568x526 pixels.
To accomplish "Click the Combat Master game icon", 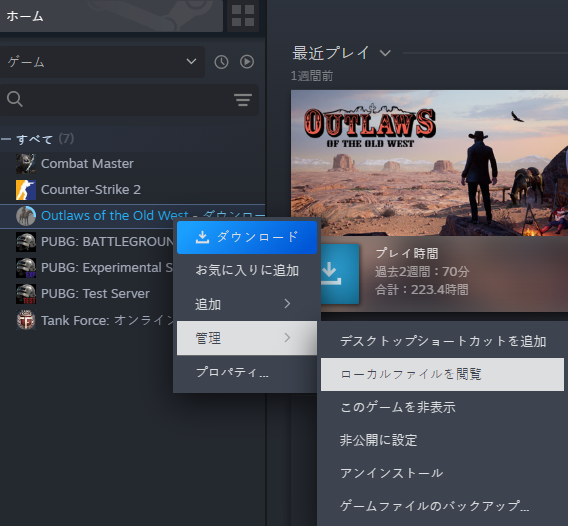I will (x=26, y=164).
